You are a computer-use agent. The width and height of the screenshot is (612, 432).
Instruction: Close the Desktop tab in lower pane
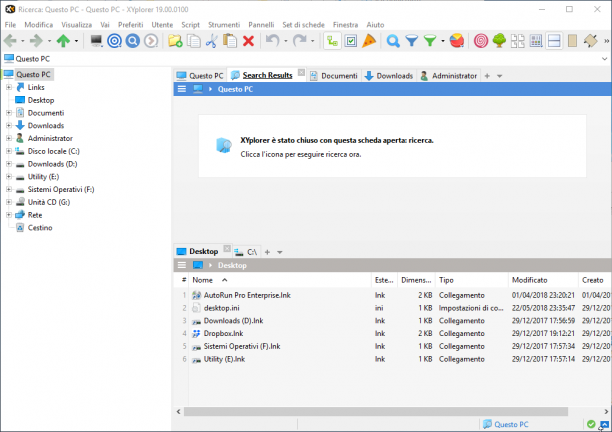click(227, 248)
